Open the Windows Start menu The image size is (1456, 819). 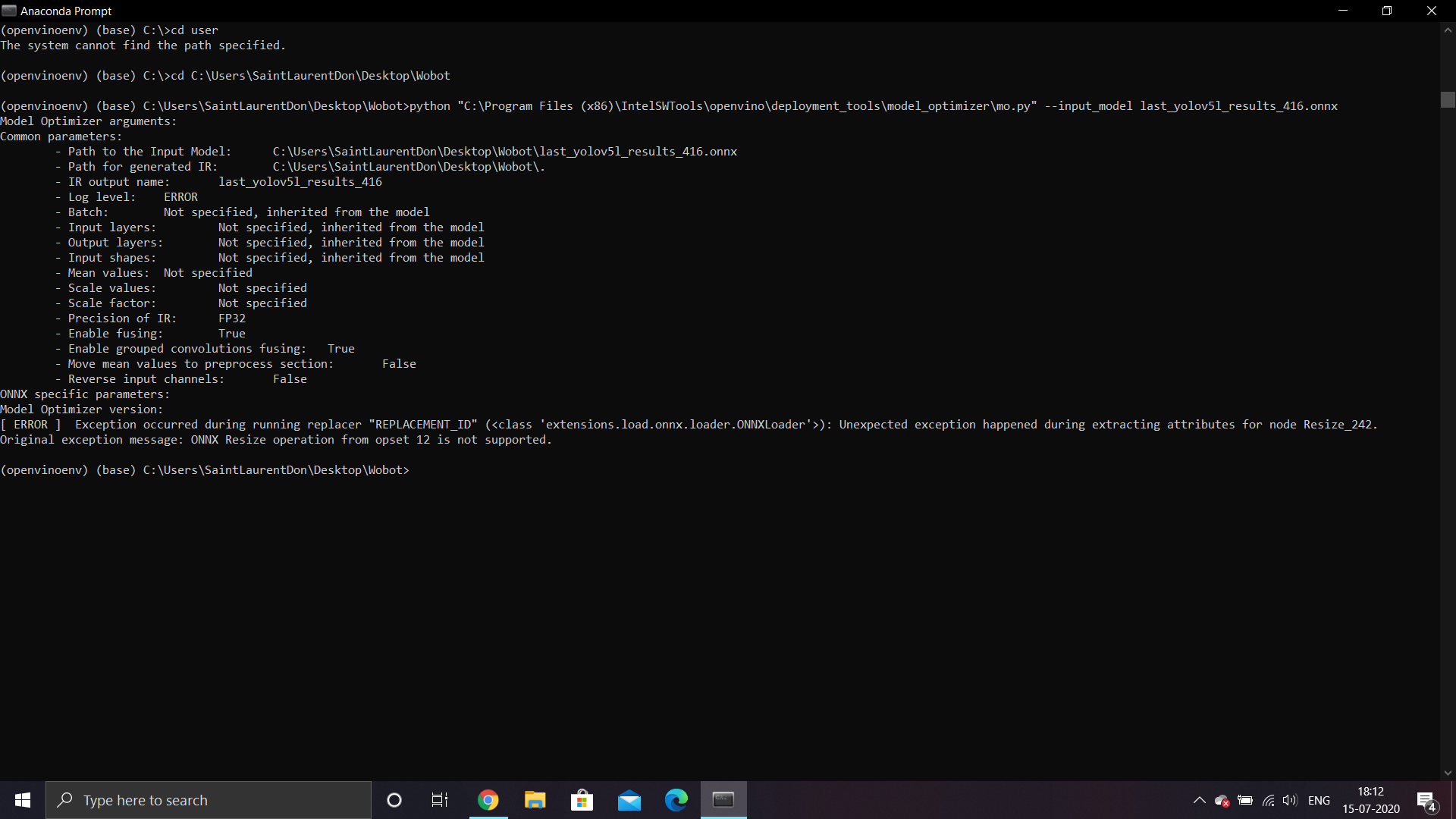[x=23, y=800]
